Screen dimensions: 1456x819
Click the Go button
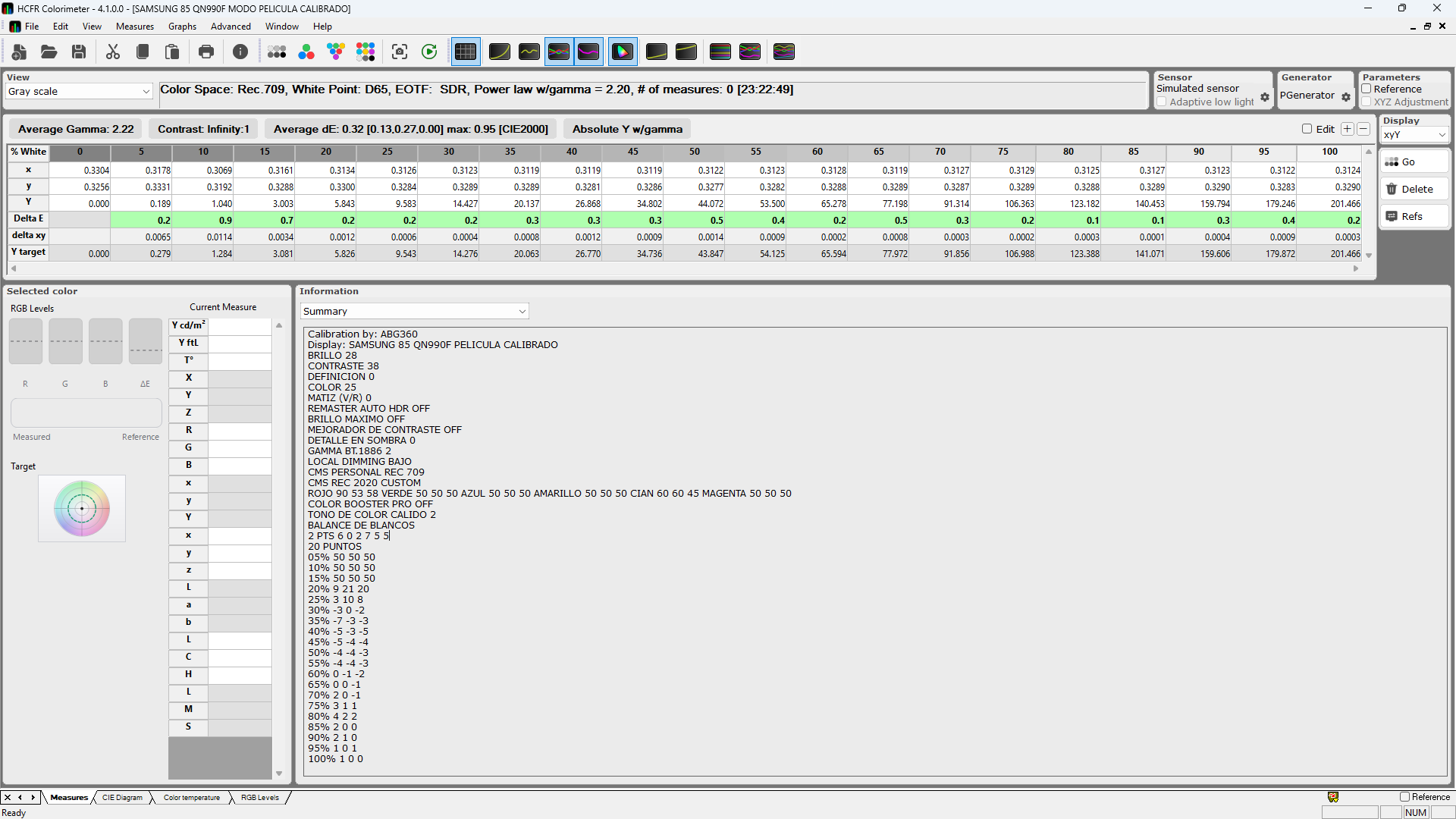(1414, 162)
